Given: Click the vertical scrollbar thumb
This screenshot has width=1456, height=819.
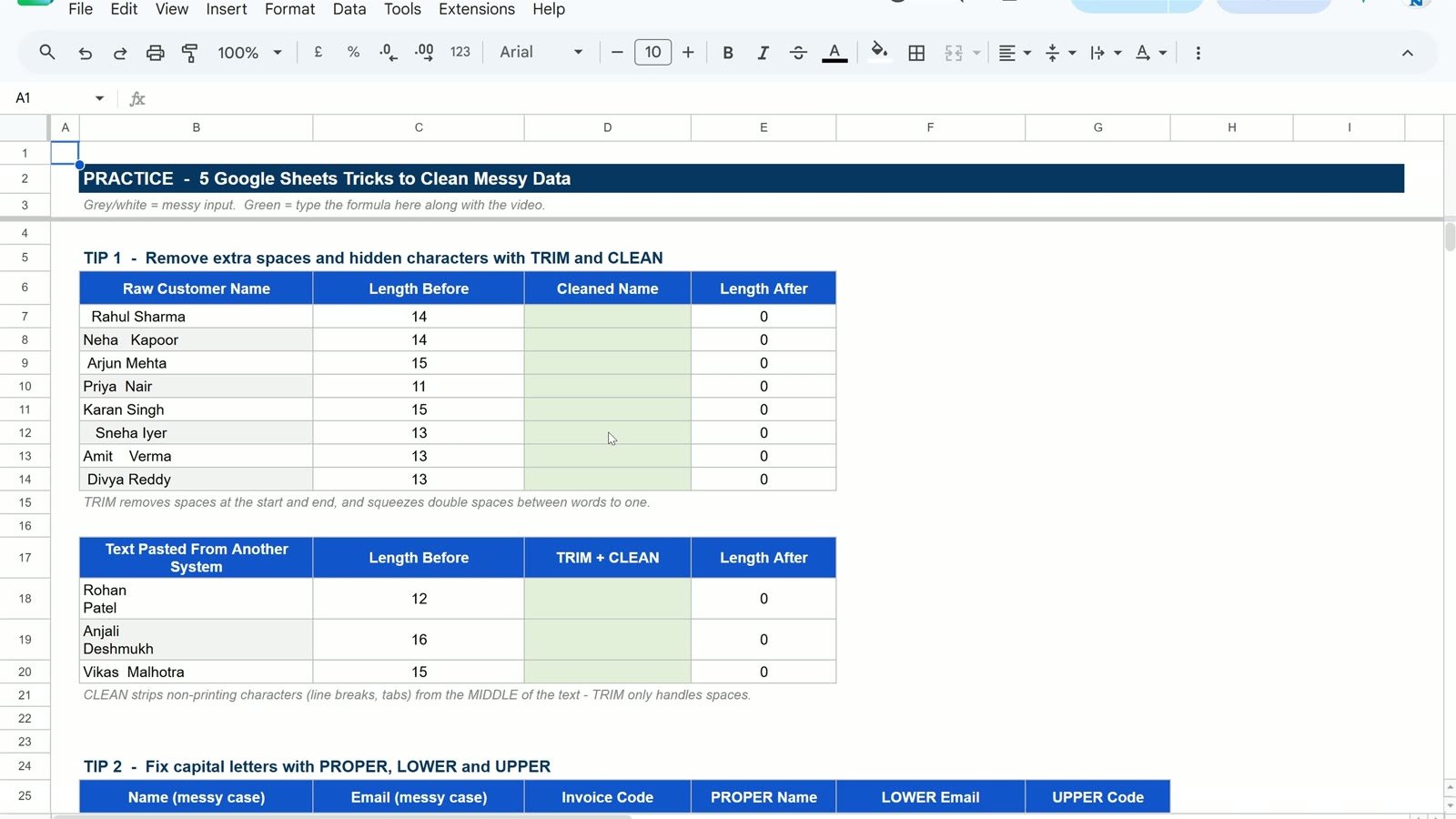Looking at the screenshot, I should click(x=1450, y=237).
